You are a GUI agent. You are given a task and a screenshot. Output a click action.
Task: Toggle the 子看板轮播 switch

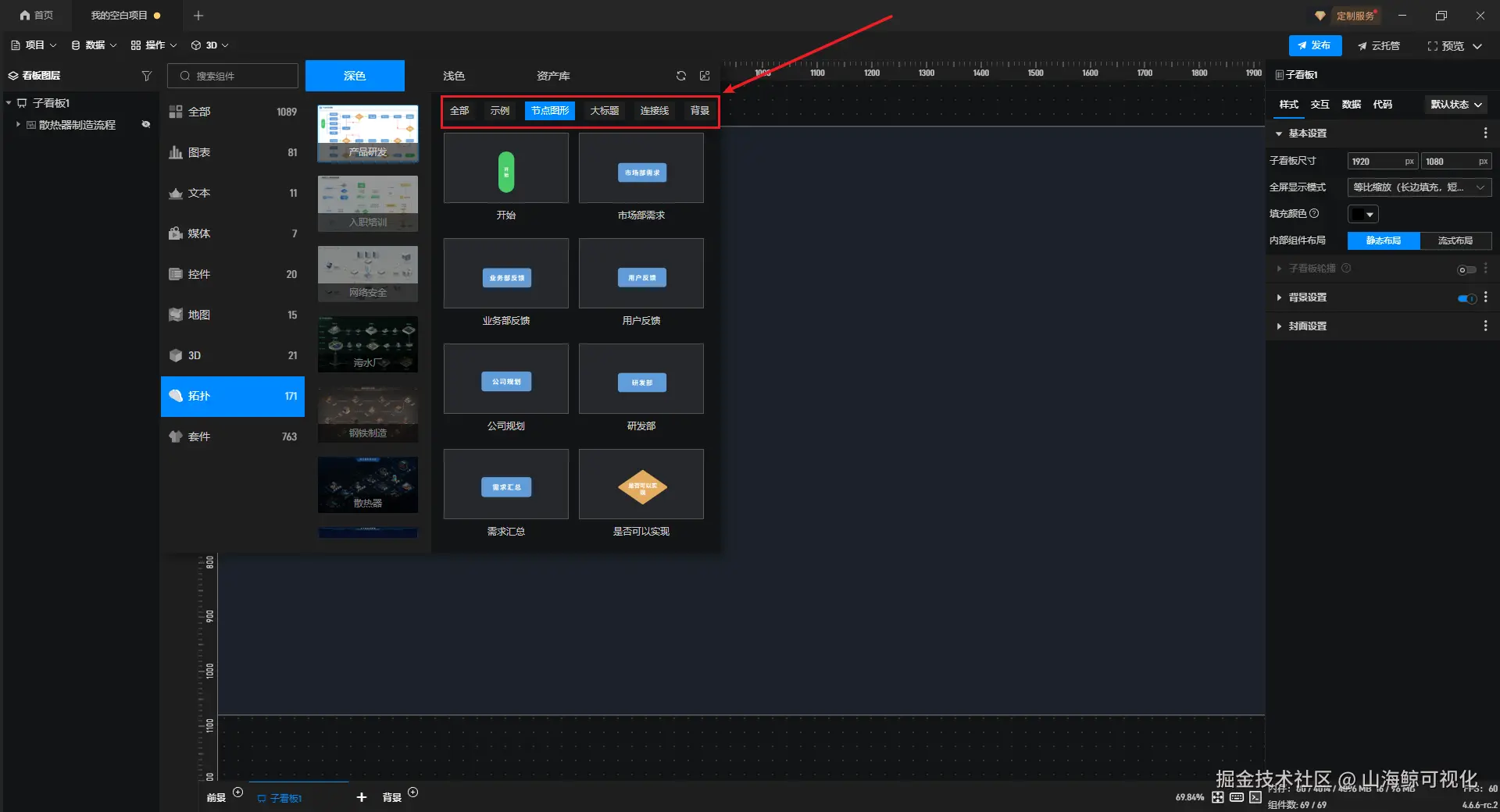pyautogui.click(x=1467, y=269)
